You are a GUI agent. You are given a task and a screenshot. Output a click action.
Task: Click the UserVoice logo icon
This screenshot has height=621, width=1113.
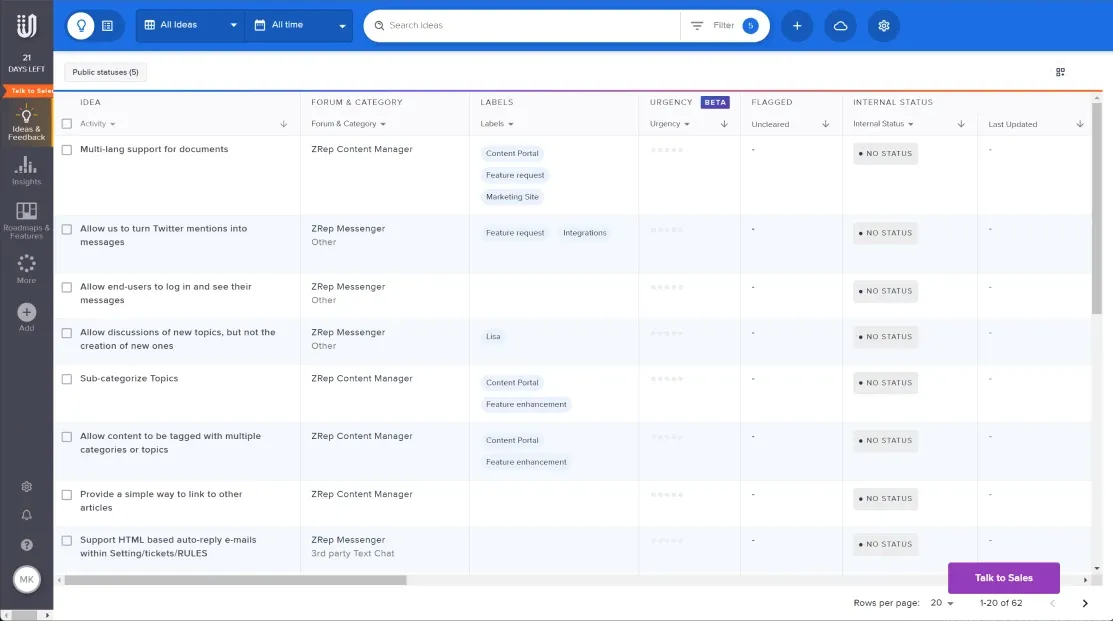26,26
